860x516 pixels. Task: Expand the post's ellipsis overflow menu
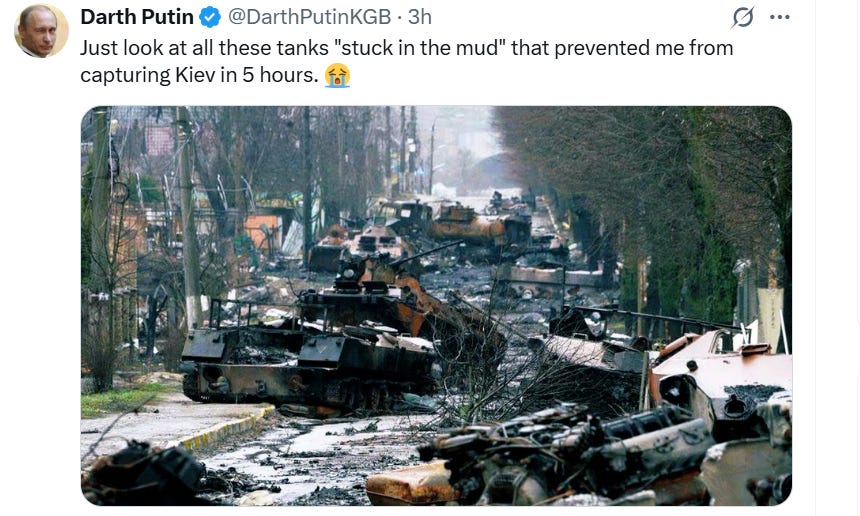(x=779, y=18)
